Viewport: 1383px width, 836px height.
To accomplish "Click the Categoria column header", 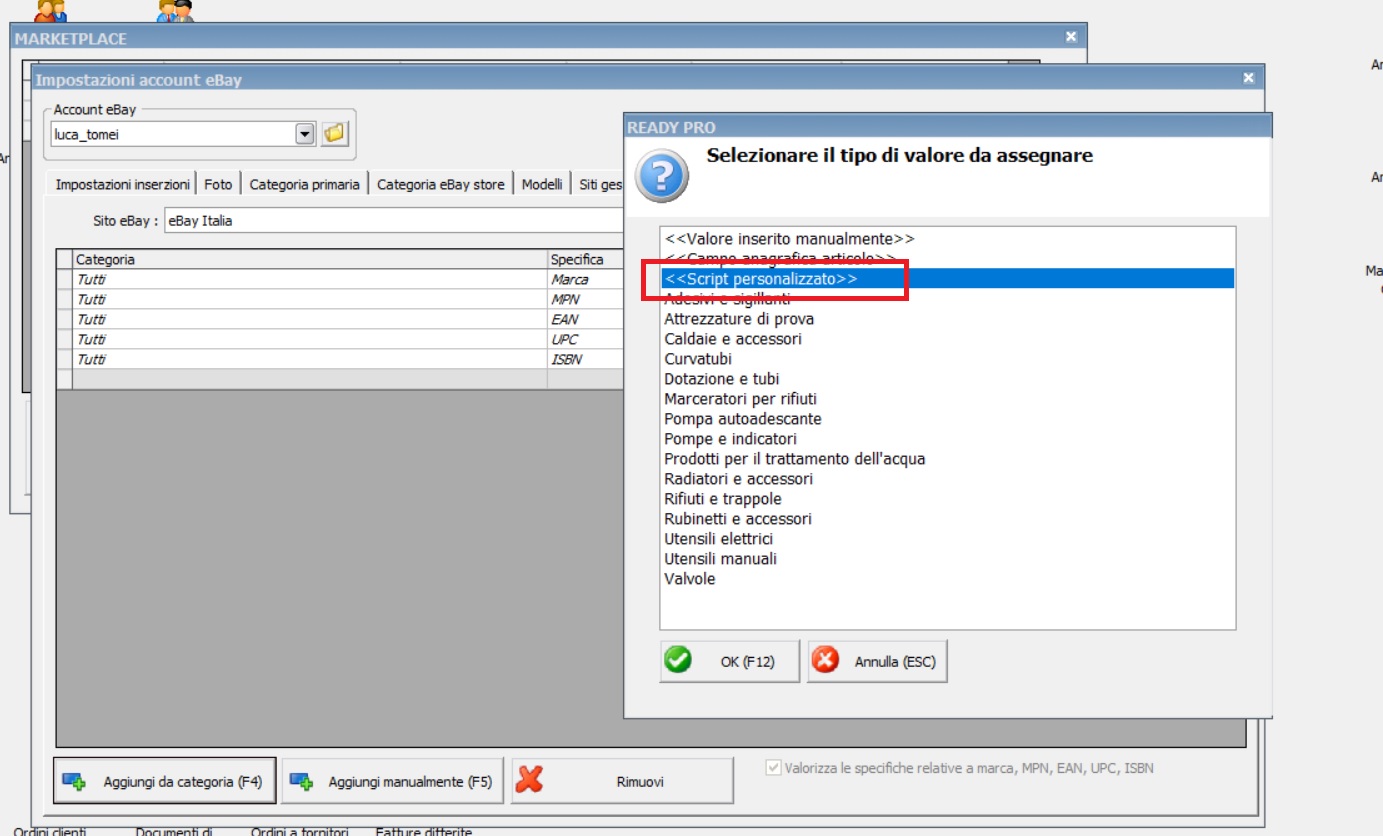I will pos(310,260).
